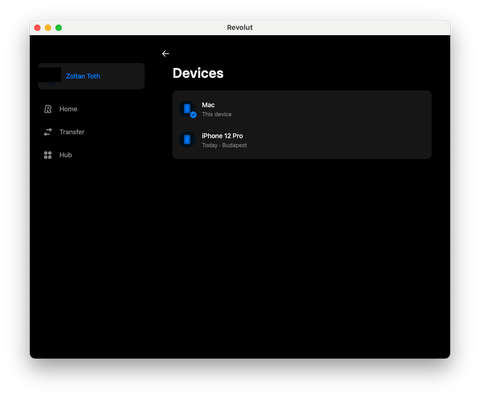Click the Devices page heading
The image size is (480, 398).
pyautogui.click(x=198, y=73)
